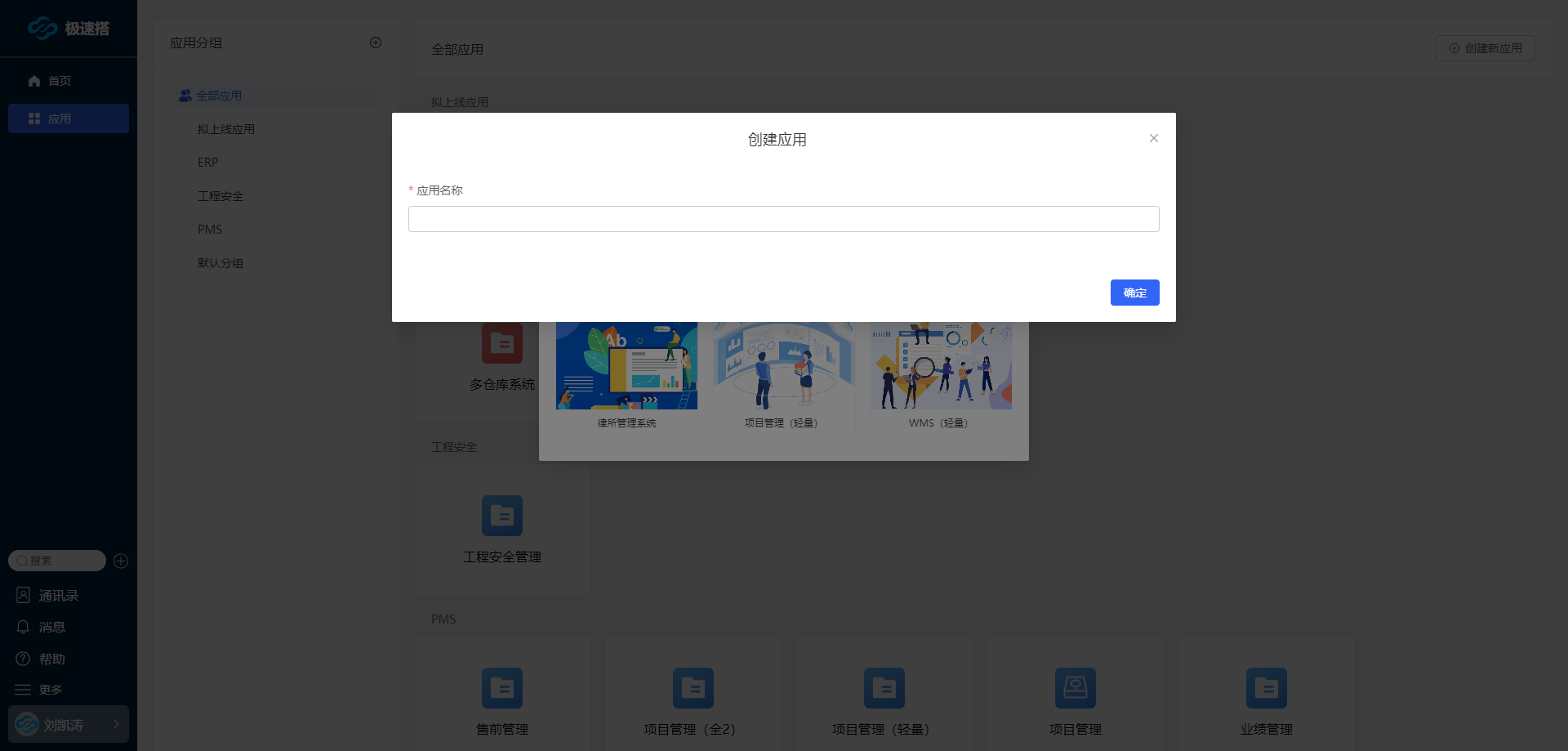Click the 应用名称 text input field
This screenshot has width=1568, height=751.
coord(783,219)
